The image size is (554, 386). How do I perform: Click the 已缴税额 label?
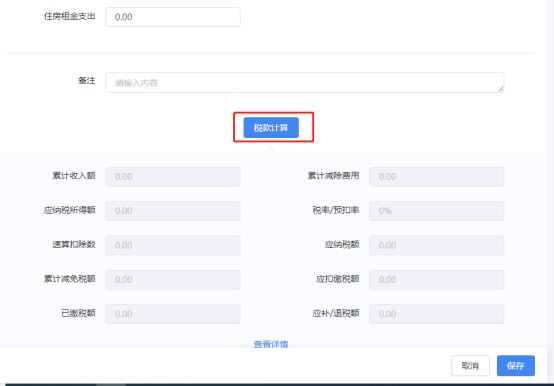click(78, 313)
